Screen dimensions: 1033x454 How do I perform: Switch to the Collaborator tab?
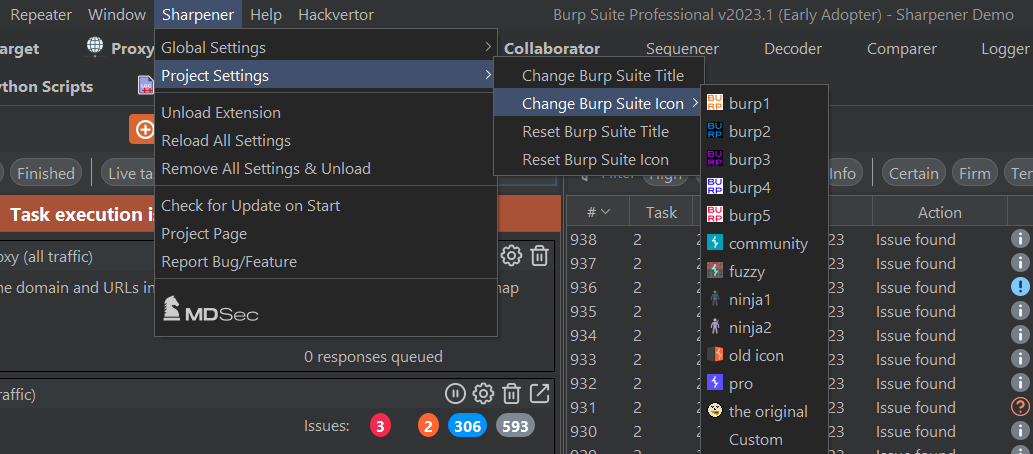pyautogui.click(x=552, y=48)
